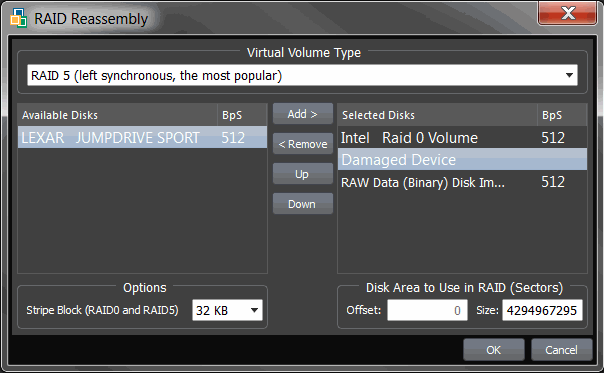Viewport: 604px width, 373px height.
Task: Select Intel Raid 0 Volume row
Action: [x=462, y=138]
